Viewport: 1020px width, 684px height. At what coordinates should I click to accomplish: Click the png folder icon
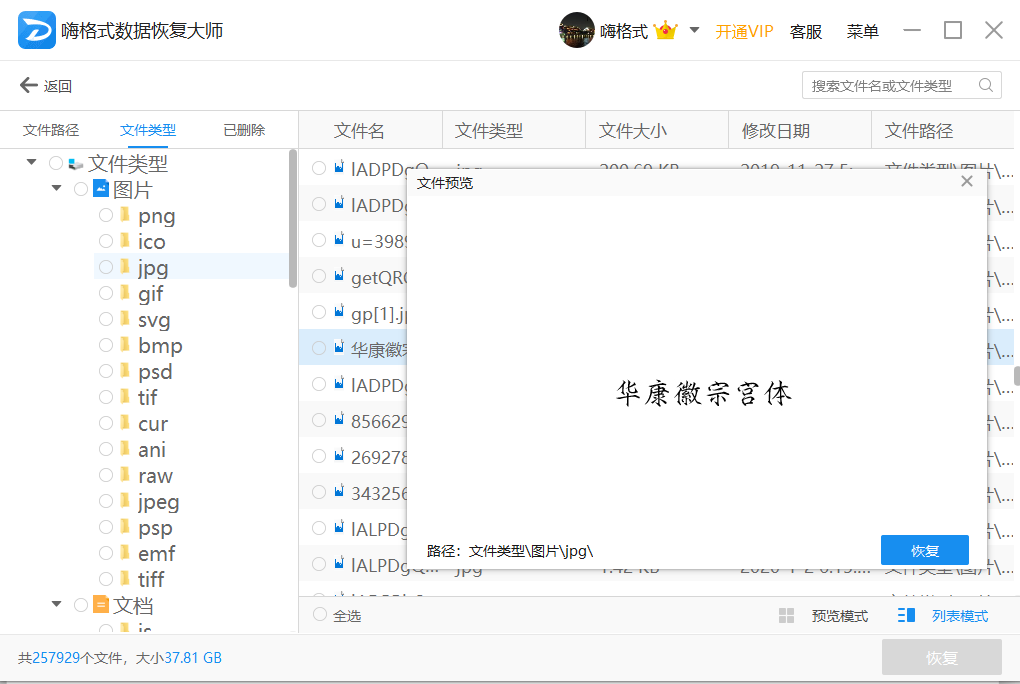click(x=125, y=215)
